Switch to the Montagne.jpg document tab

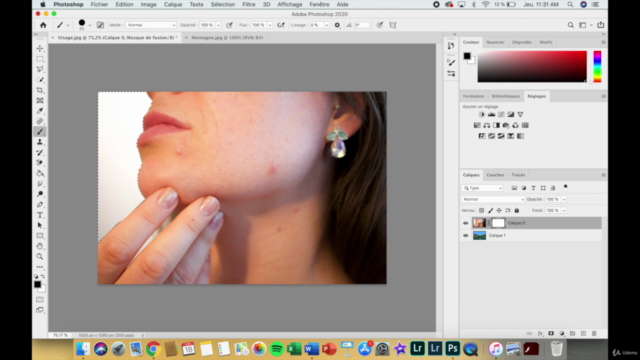click(227, 38)
